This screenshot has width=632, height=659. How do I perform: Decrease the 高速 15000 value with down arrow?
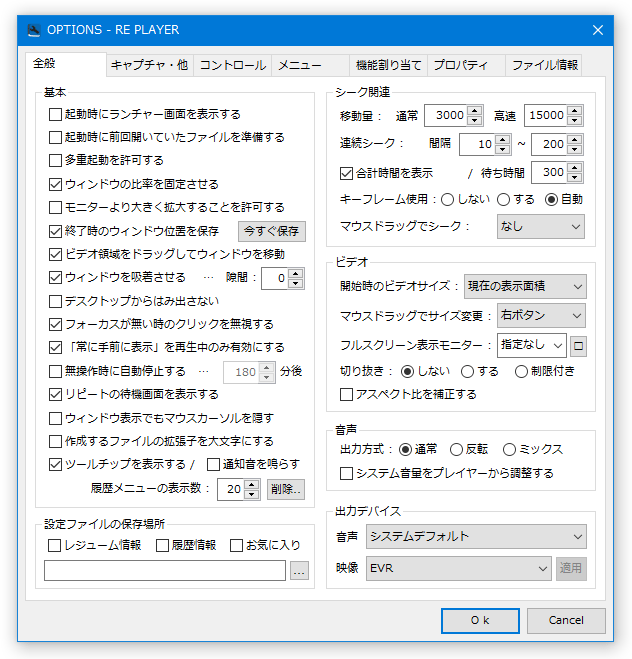click(x=574, y=120)
